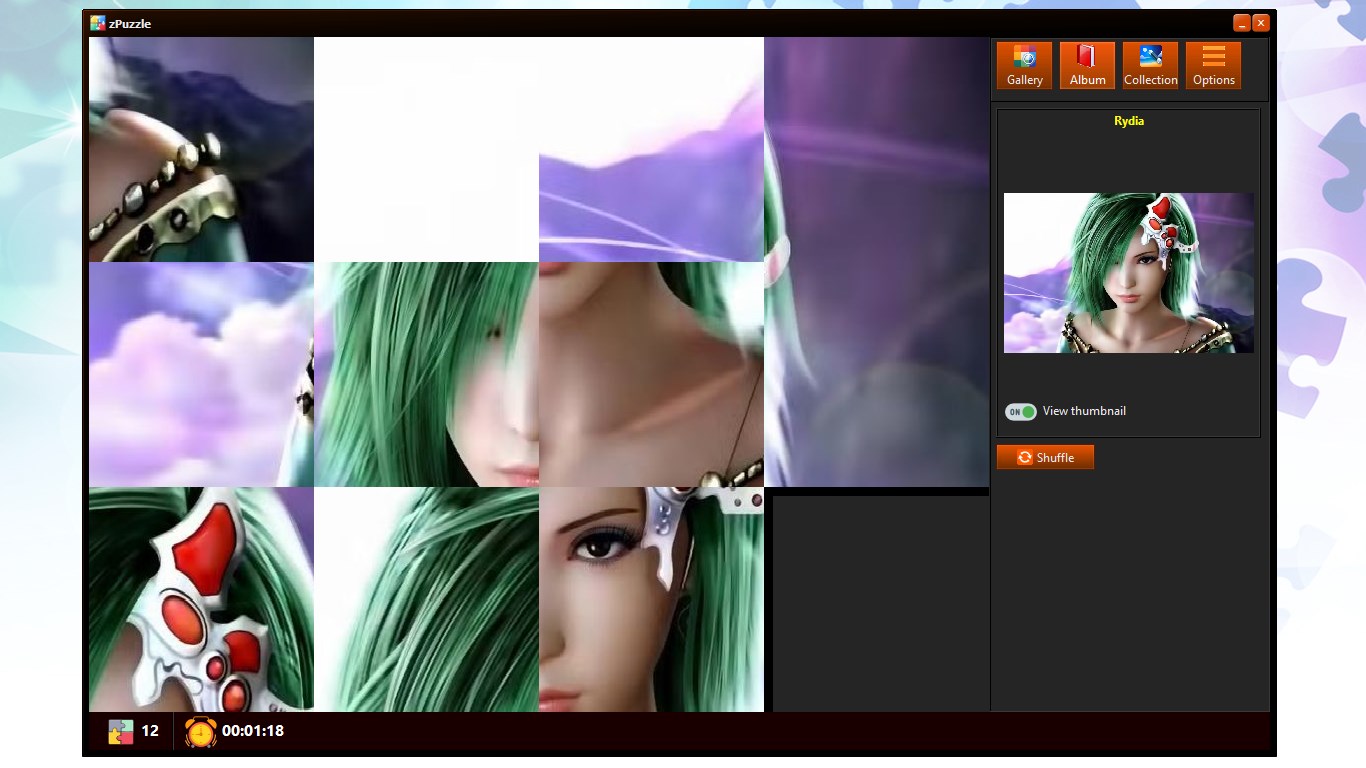The width and height of the screenshot is (1366, 768).
Task: Select the neck and collarbone tile
Action: coord(651,375)
